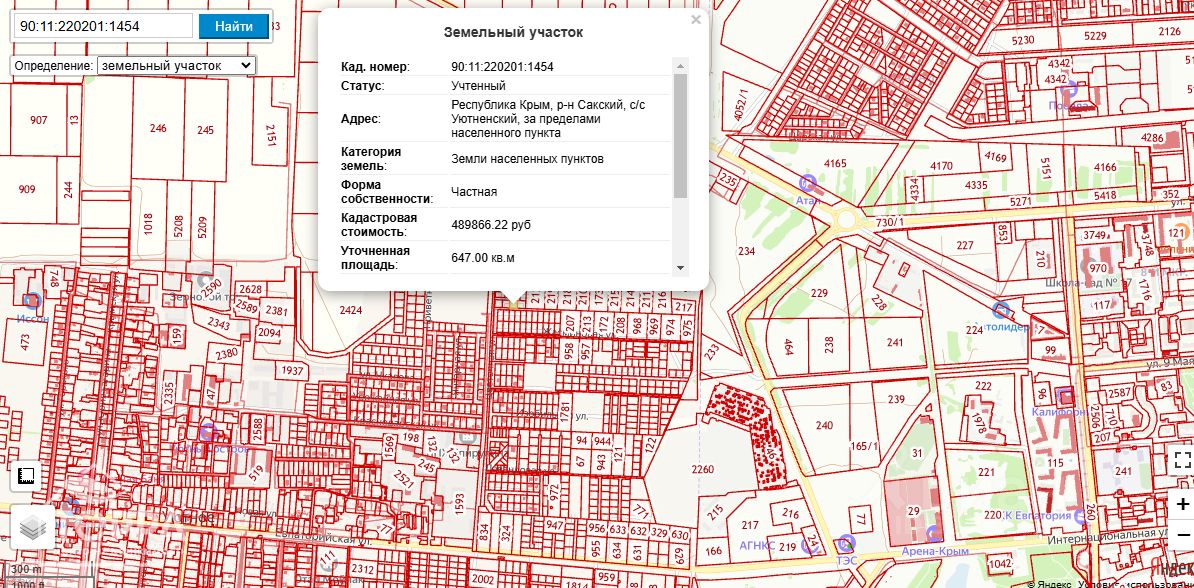Click popup scrollbar up arrow

coord(681,66)
